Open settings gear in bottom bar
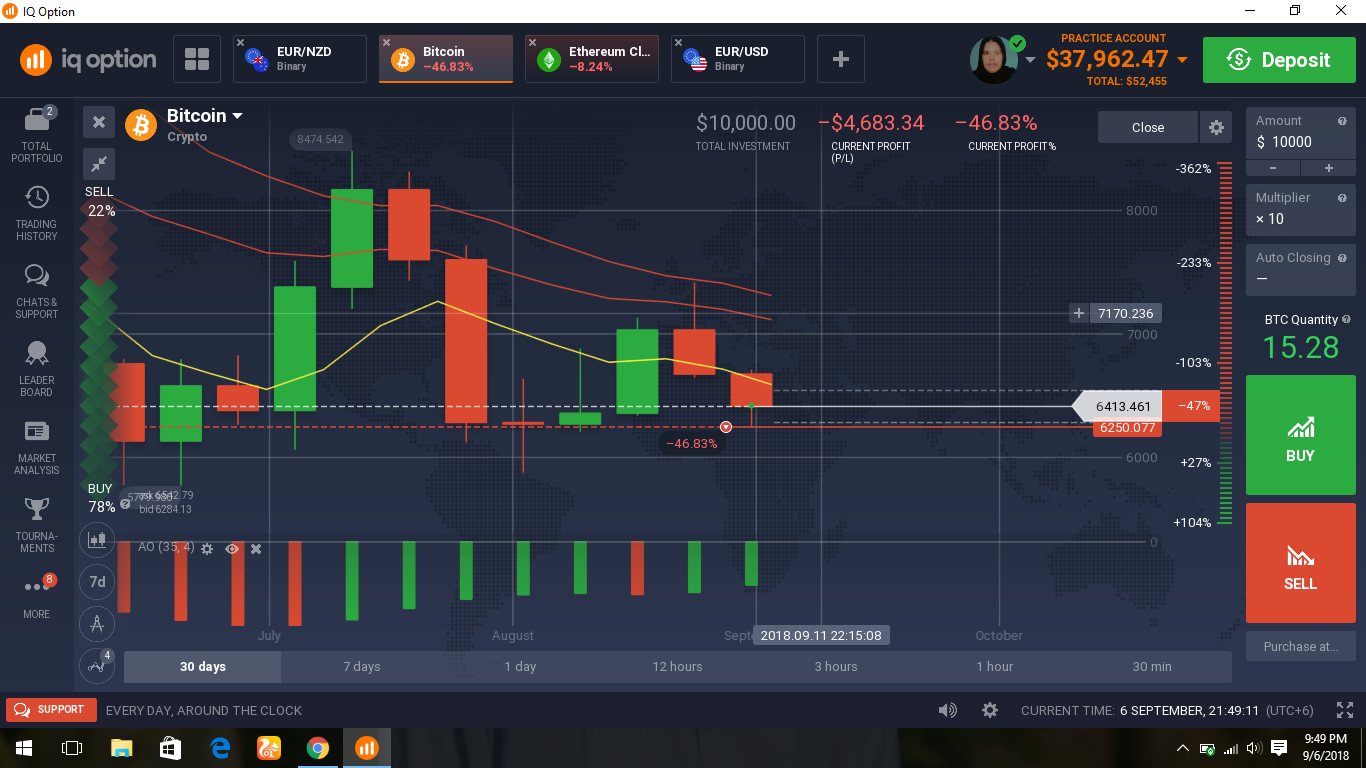1366x768 pixels. coord(990,710)
